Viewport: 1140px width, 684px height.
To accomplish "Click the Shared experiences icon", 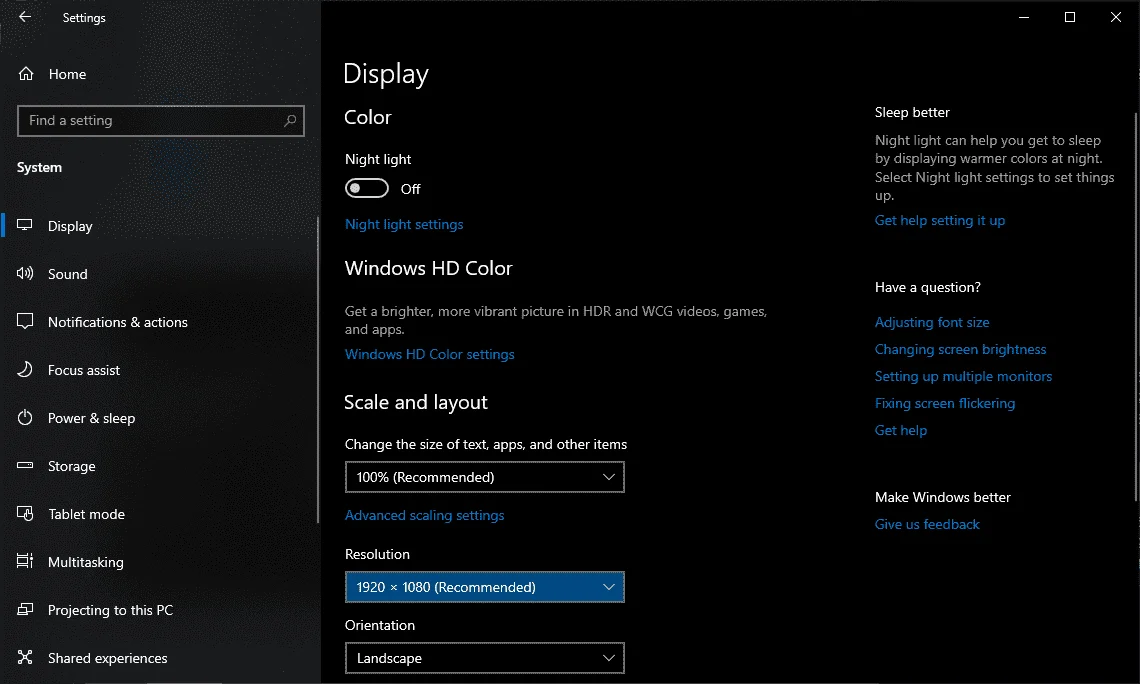I will 25,657.
